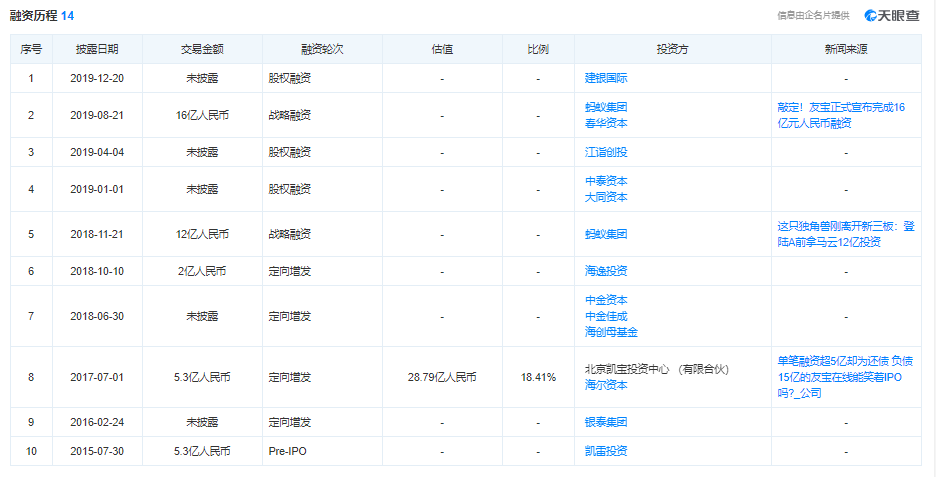Image resolution: width=936 pixels, height=477 pixels.
Task: Open investor link 江淮创投
Action: pyautogui.click(x=606, y=152)
